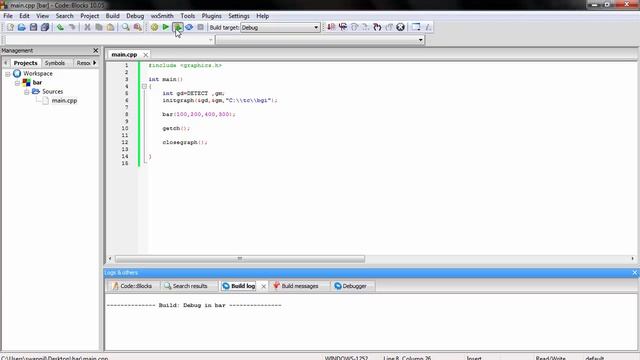Click the Cut scissors icon
Viewport: 640px width, 360px height.
pyautogui.click(x=87, y=27)
